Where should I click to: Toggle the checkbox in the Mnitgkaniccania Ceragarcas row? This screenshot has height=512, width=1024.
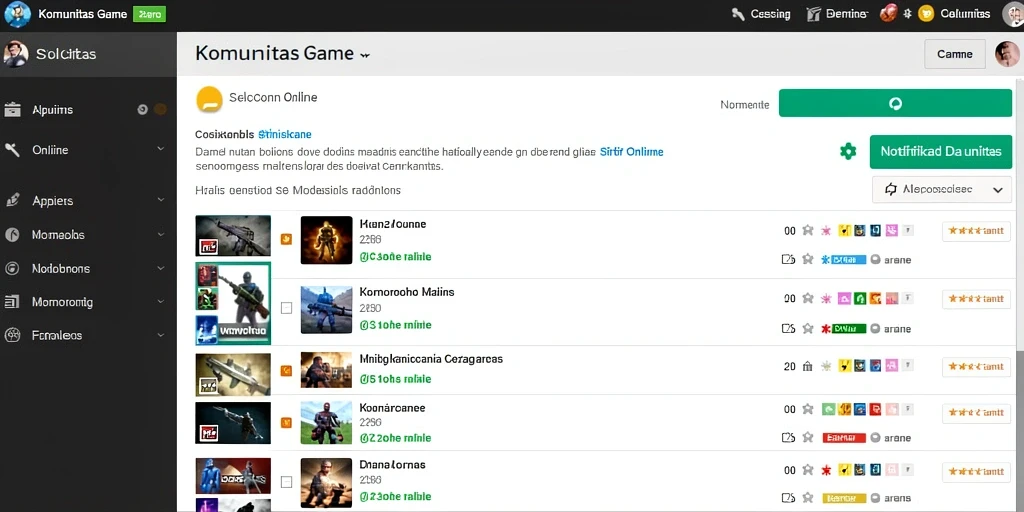pos(285,370)
